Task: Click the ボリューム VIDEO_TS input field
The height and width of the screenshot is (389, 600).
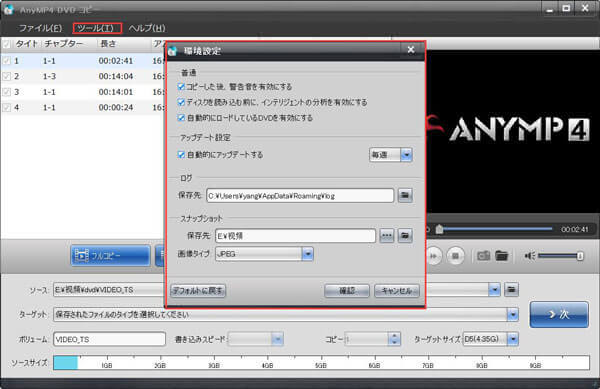Action: coord(109,339)
